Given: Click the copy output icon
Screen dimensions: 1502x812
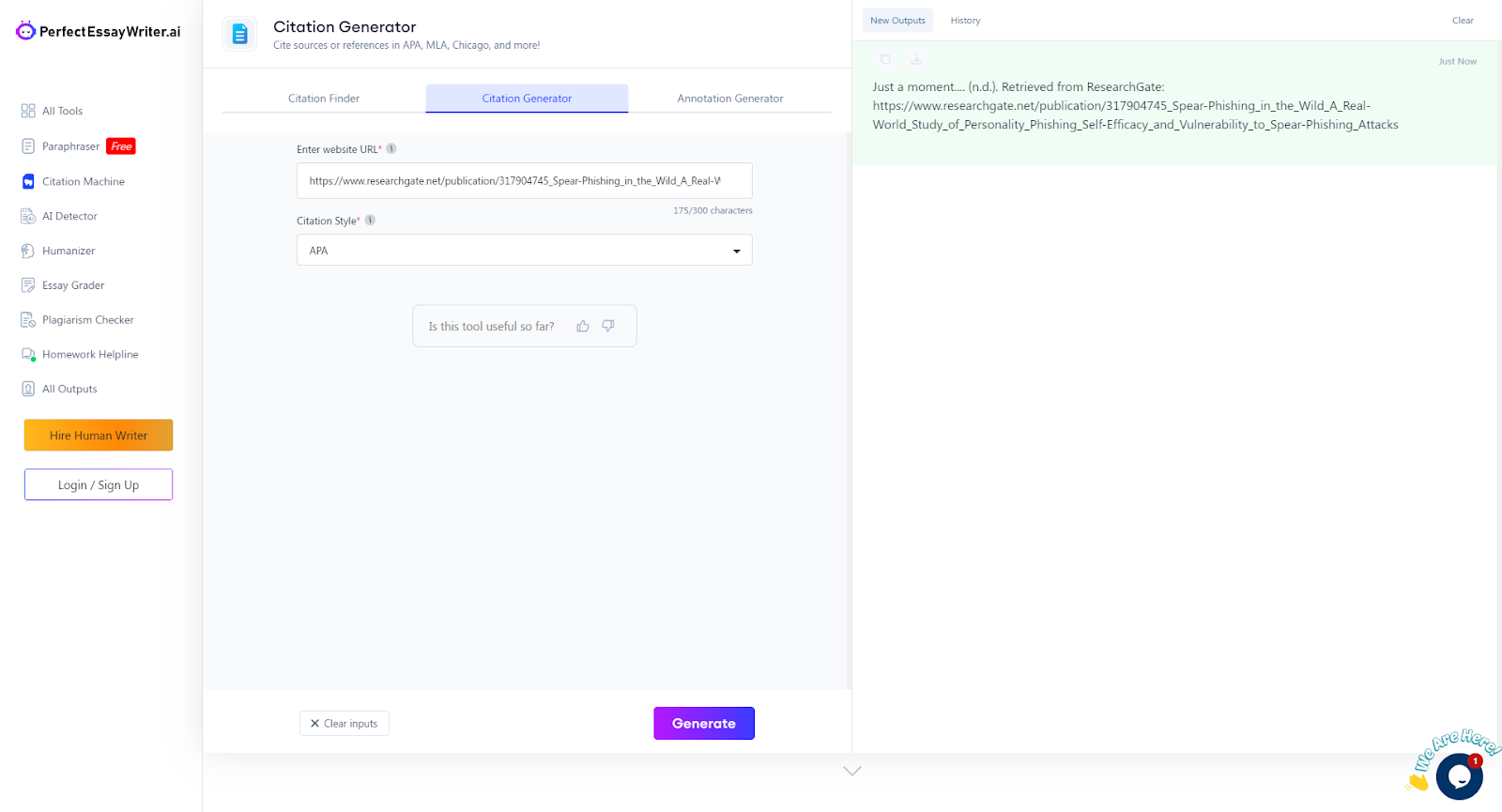Looking at the screenshot, I should click(885, 59).
